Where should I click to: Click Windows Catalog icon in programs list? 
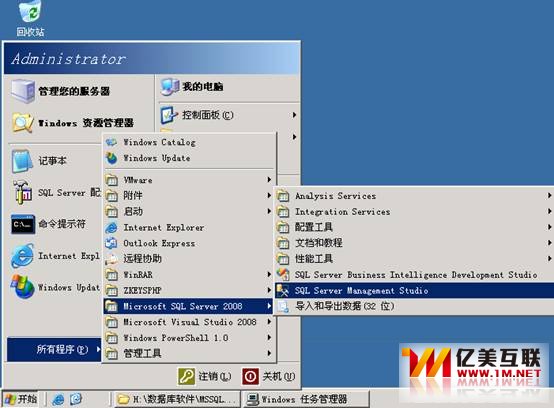point(111,142)
